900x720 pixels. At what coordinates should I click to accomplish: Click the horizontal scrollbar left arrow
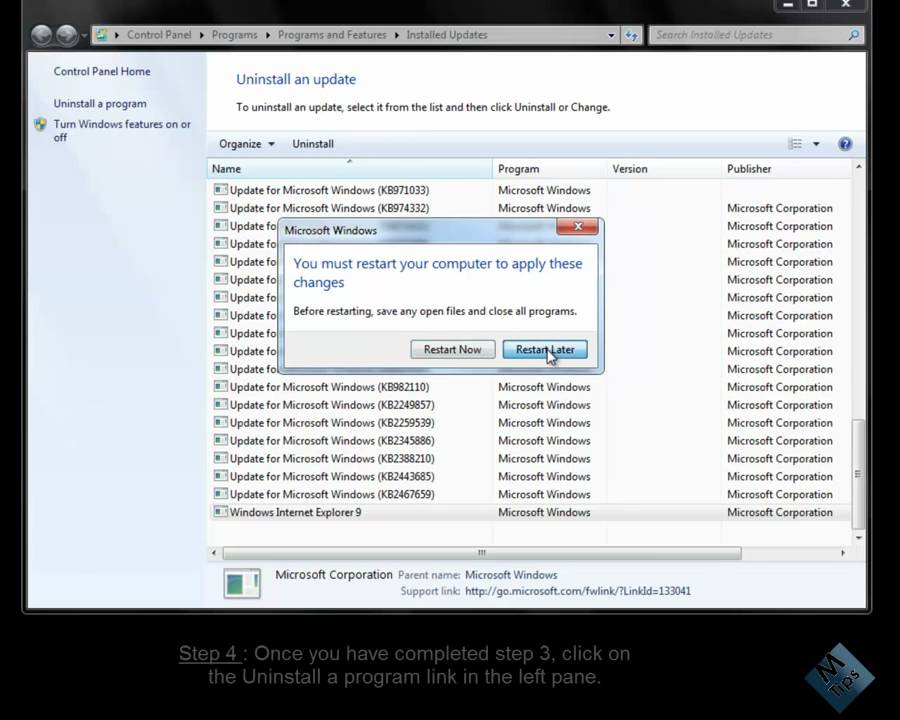pos(214,553)
